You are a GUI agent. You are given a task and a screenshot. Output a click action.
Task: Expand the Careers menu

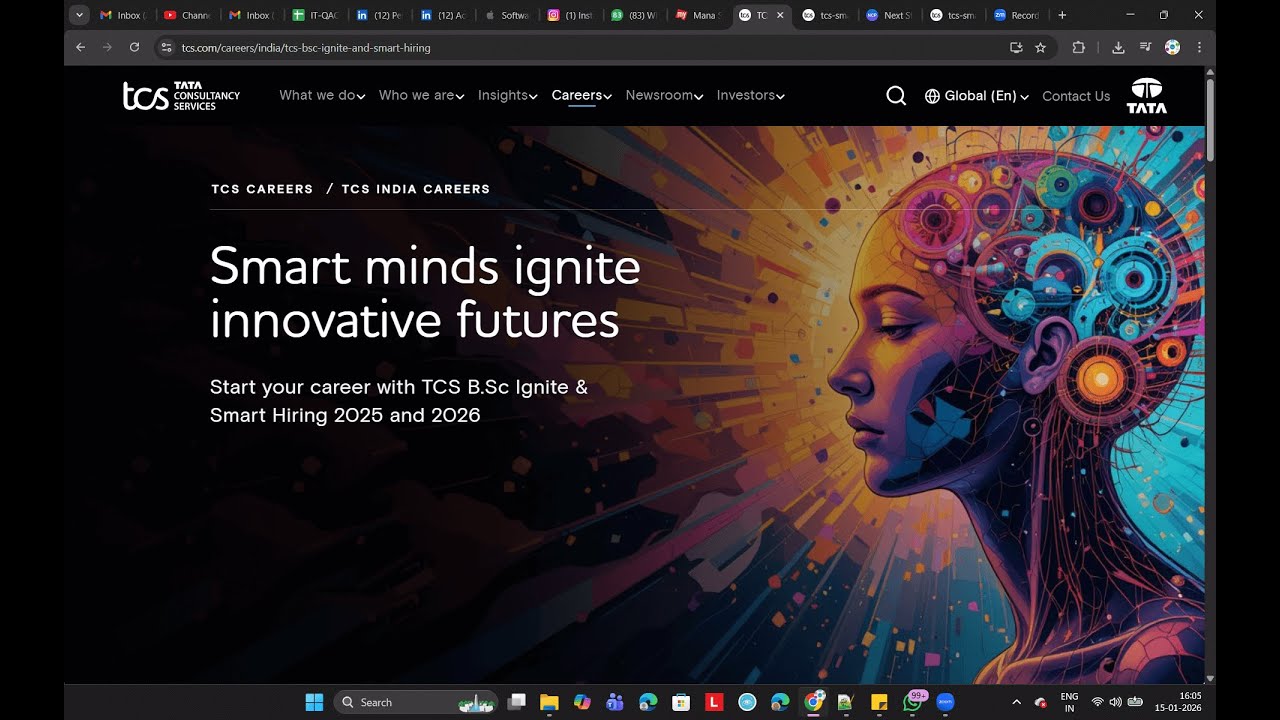pos(582,95)
